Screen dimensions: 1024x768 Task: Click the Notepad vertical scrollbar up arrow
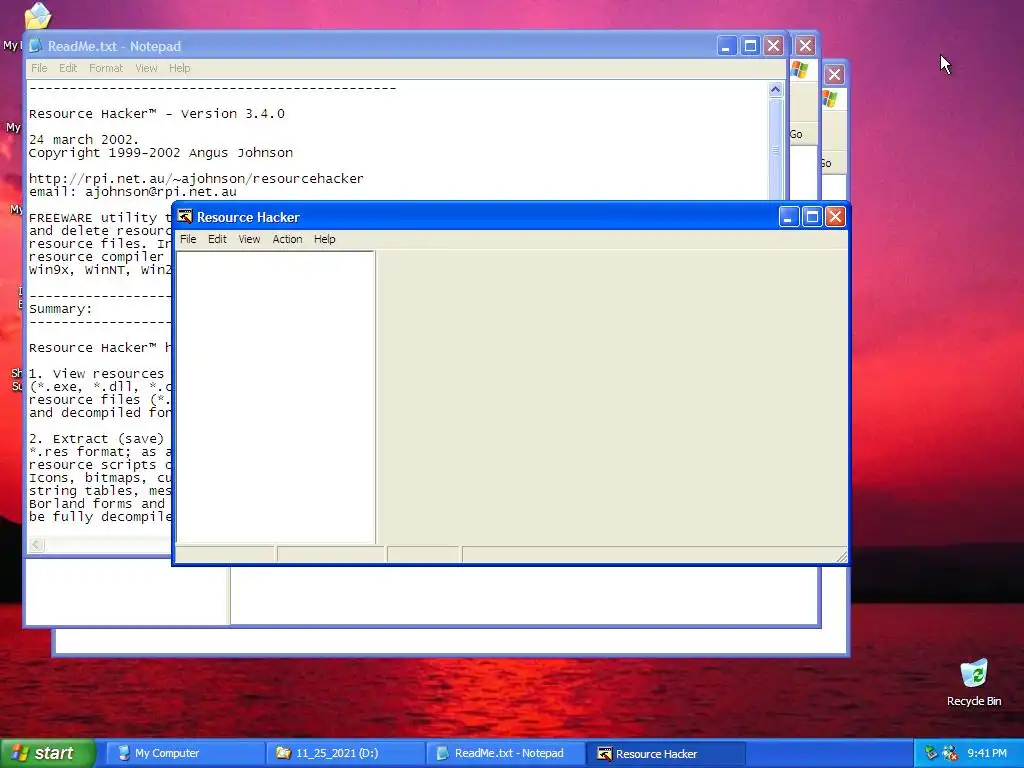point(775,89)
